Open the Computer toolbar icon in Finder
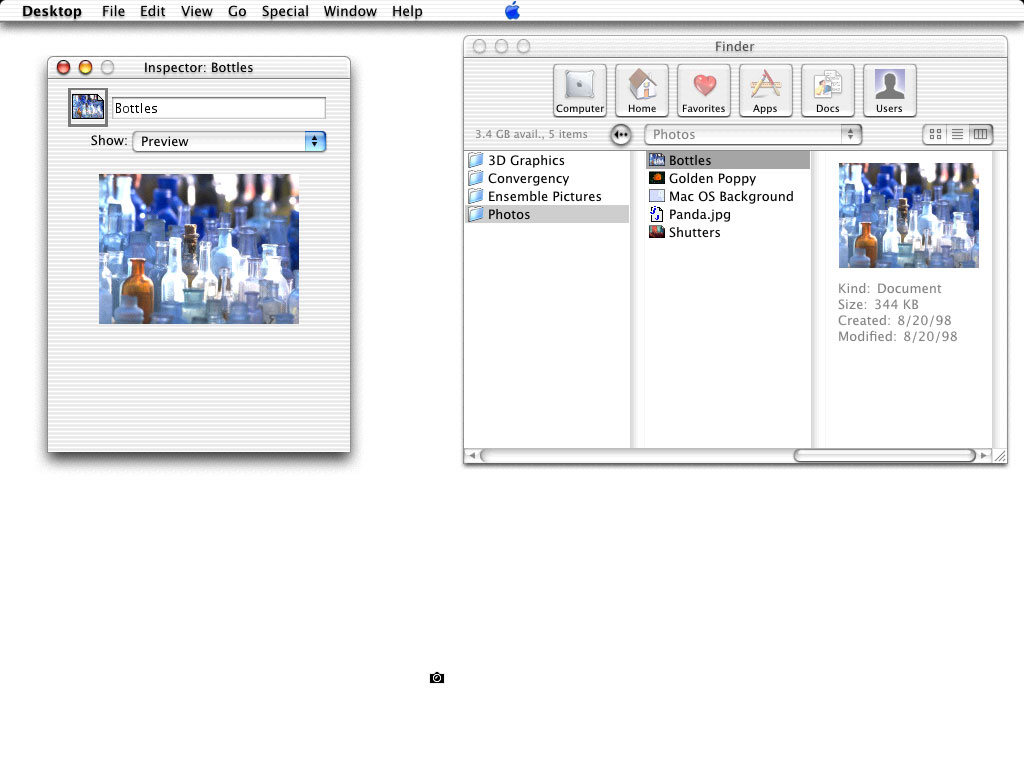 580,90
